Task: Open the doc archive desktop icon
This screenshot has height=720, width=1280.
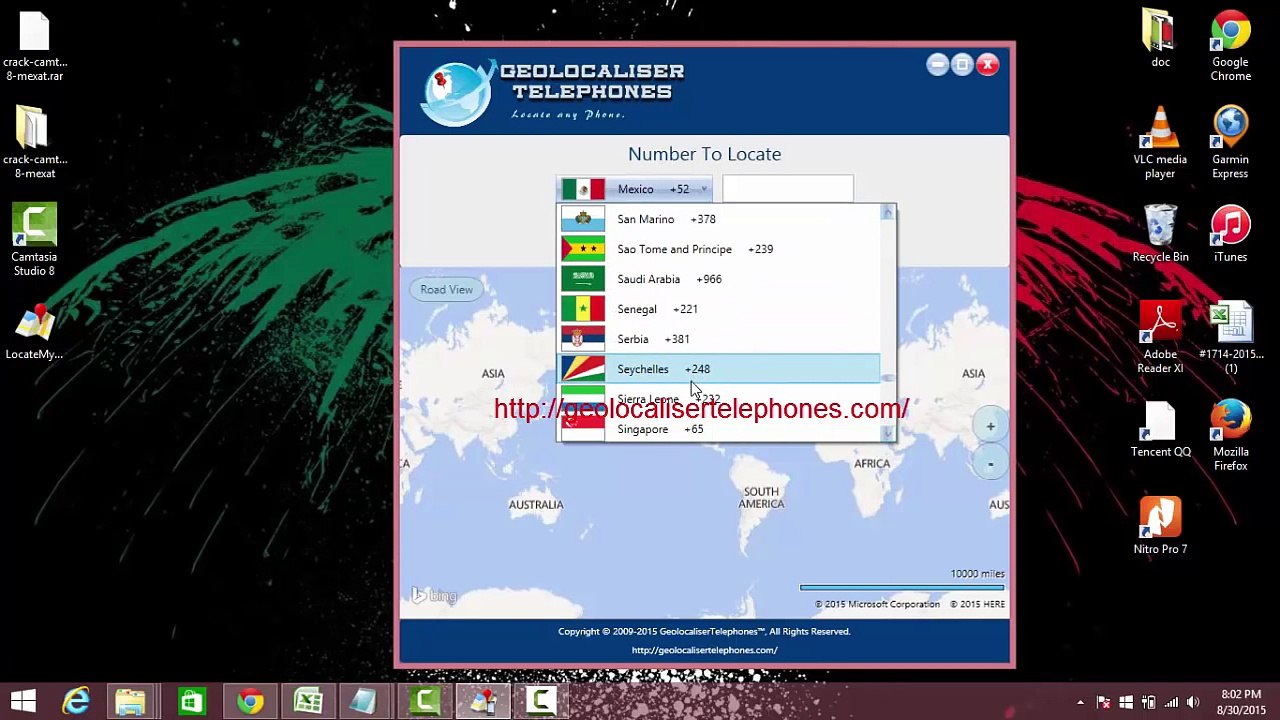Action: click(1160, 40)
